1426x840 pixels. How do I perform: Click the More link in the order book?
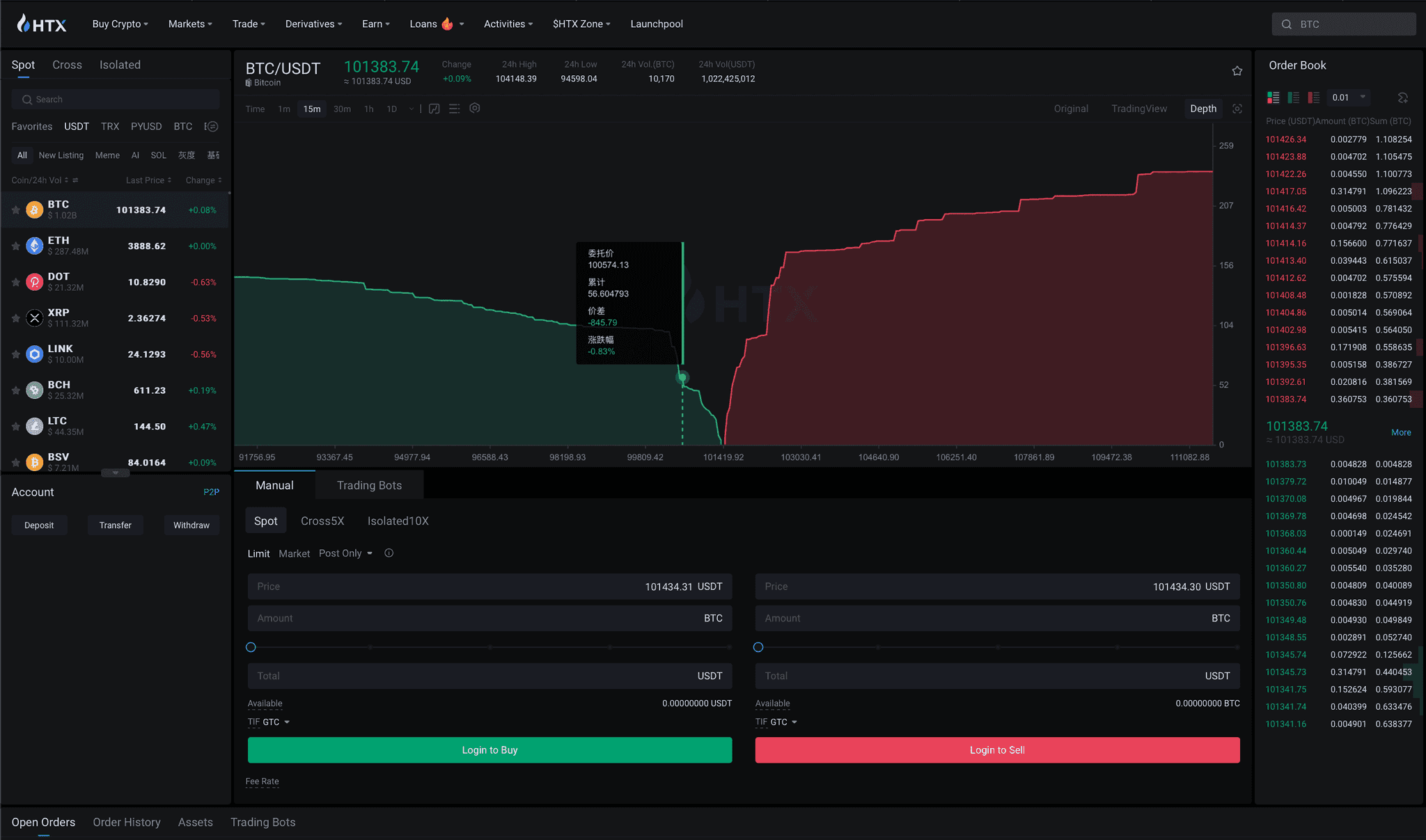(1400, 432)
